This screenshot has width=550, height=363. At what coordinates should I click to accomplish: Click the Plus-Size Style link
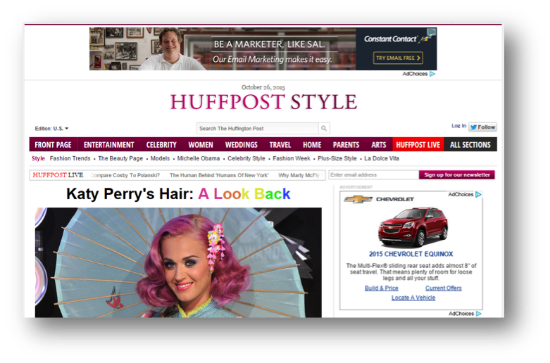tap(337, 159)
